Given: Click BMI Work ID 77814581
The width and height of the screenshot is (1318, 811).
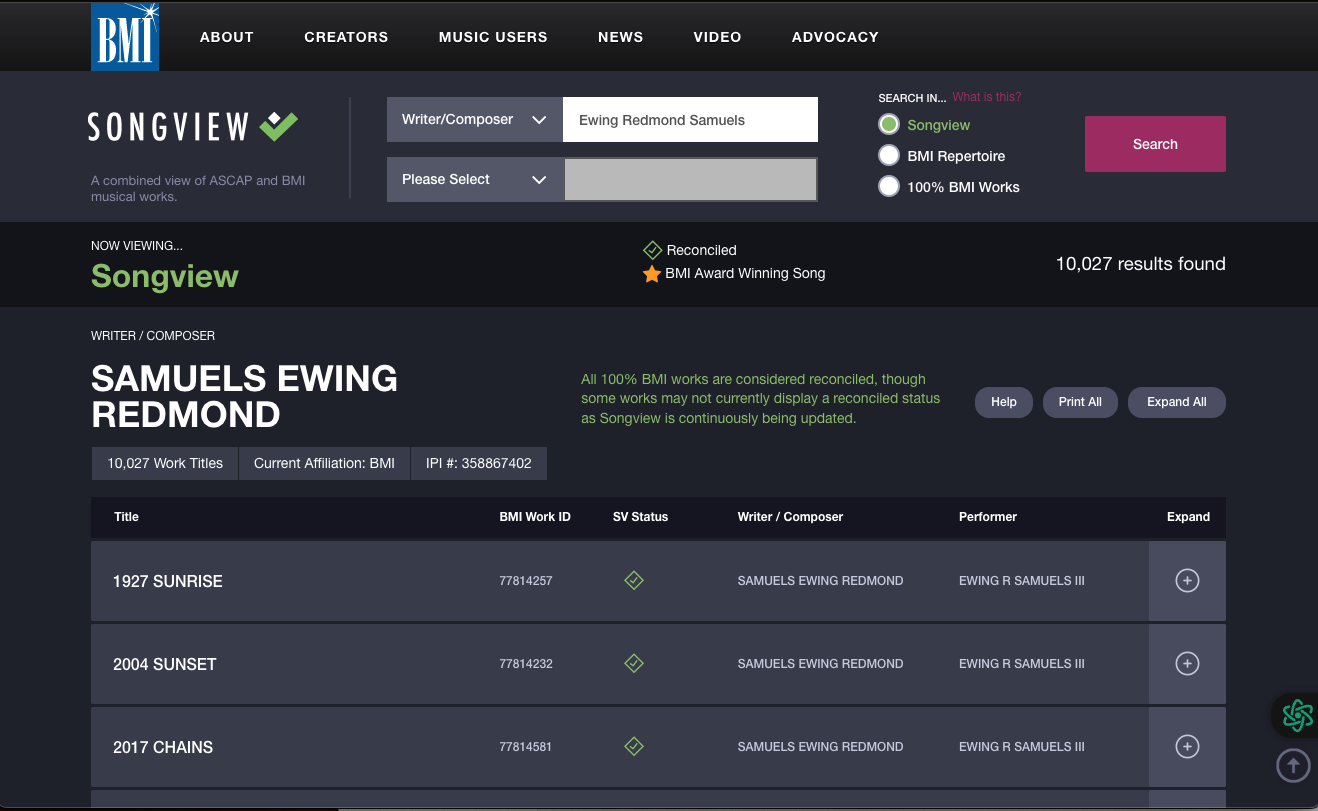Looking at the screenshot, I should click(526, 747).
